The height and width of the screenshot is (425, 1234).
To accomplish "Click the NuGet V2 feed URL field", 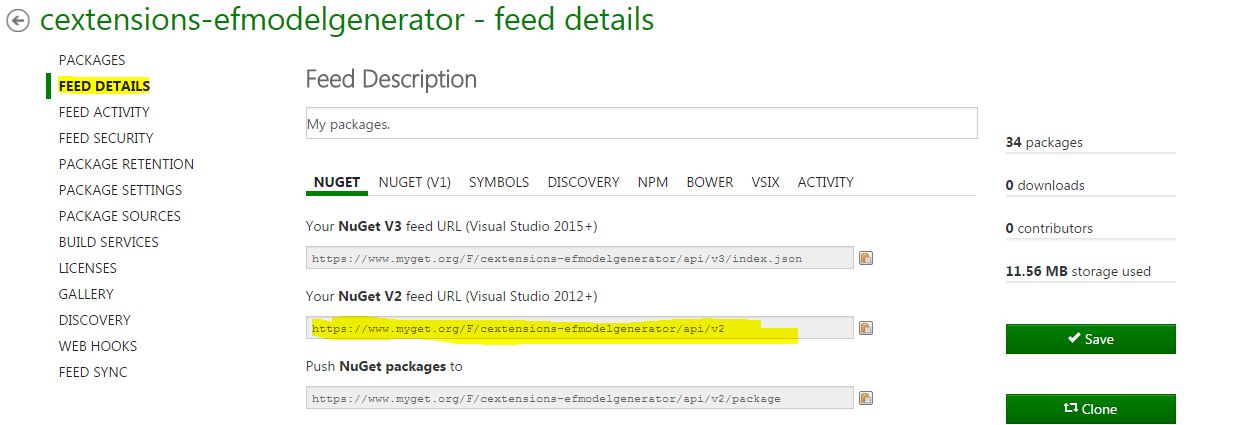I will (x=579, y=328).
